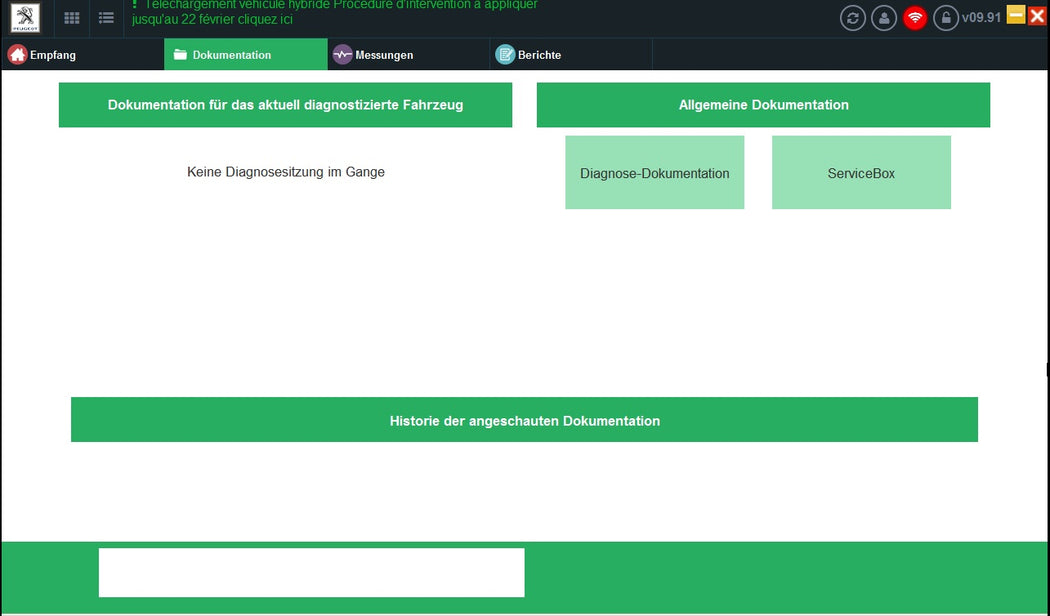Select the Empfang home icon

16,54
